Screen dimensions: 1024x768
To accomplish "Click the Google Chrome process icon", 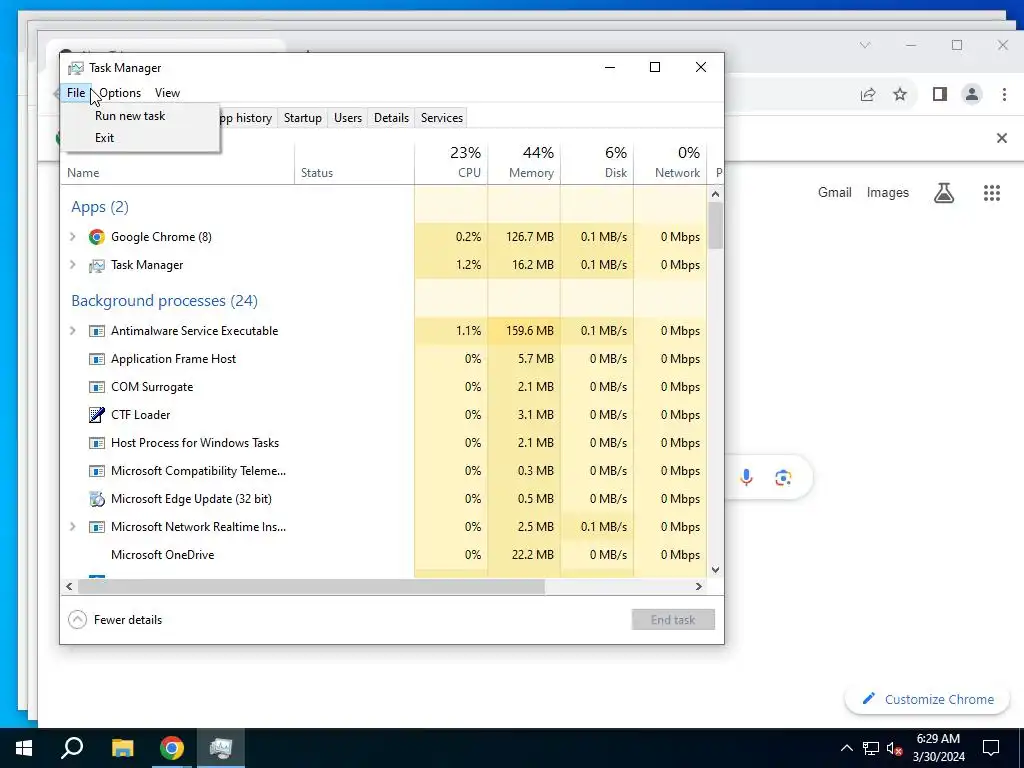I will 97,237.
